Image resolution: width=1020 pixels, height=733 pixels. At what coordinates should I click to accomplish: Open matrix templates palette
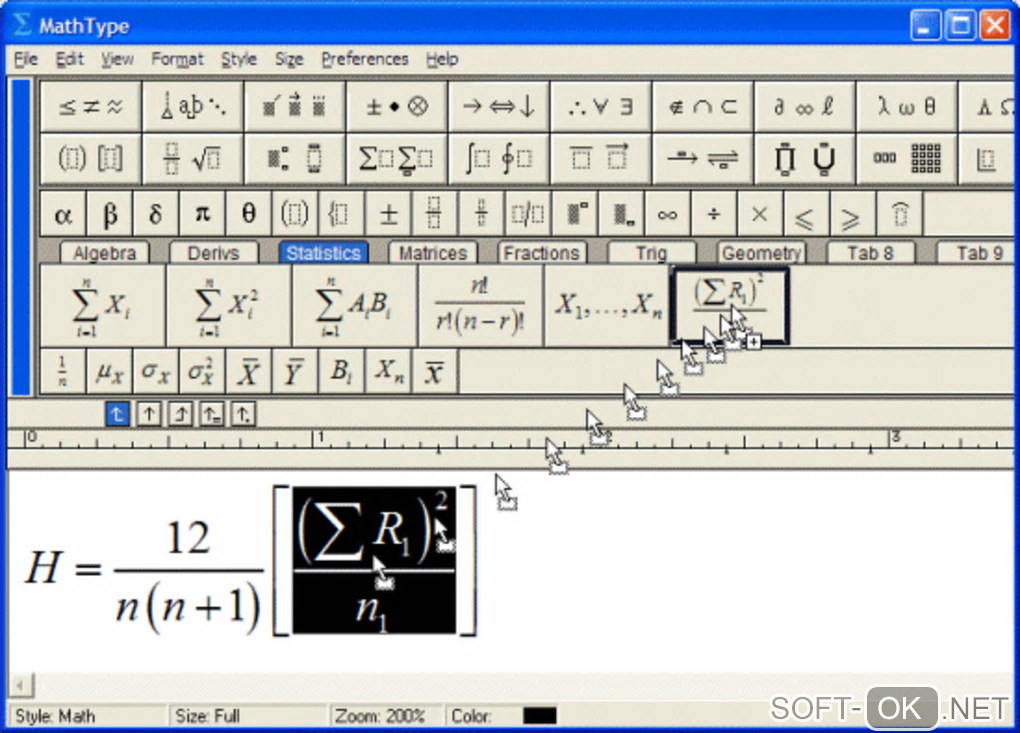click(x=907, y=158)
